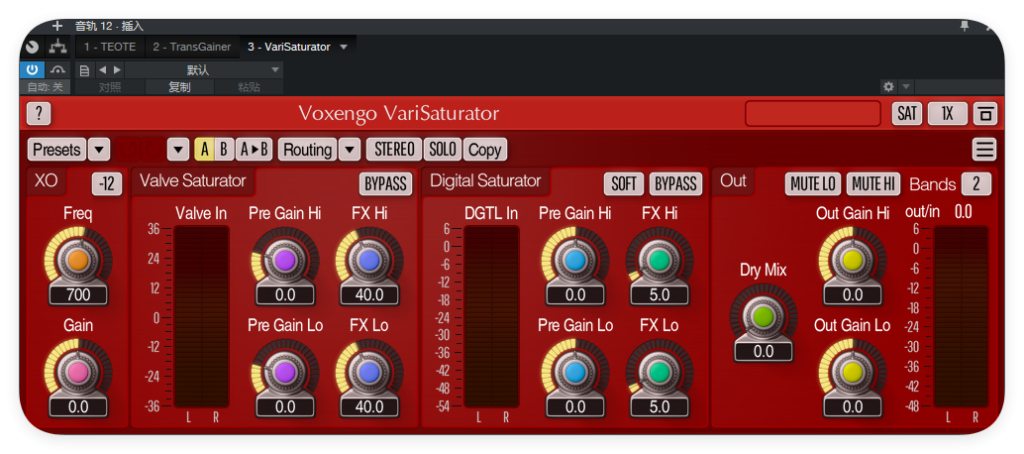This screenshot has height=454, width=1024.
Task: Click the Freq value field showing 700
Action: (x=78, y=295)
